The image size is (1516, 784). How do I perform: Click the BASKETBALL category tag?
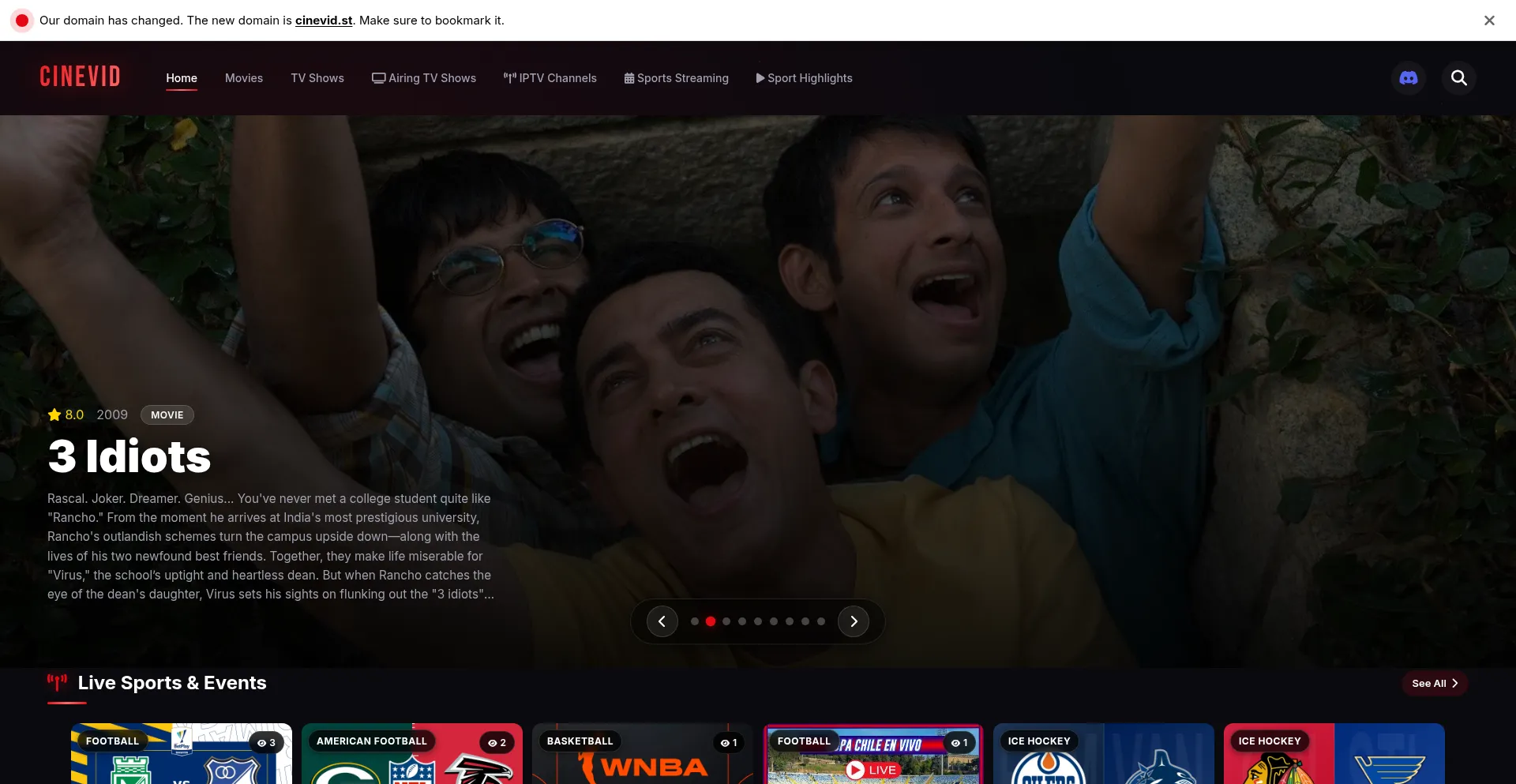point(580,741)
